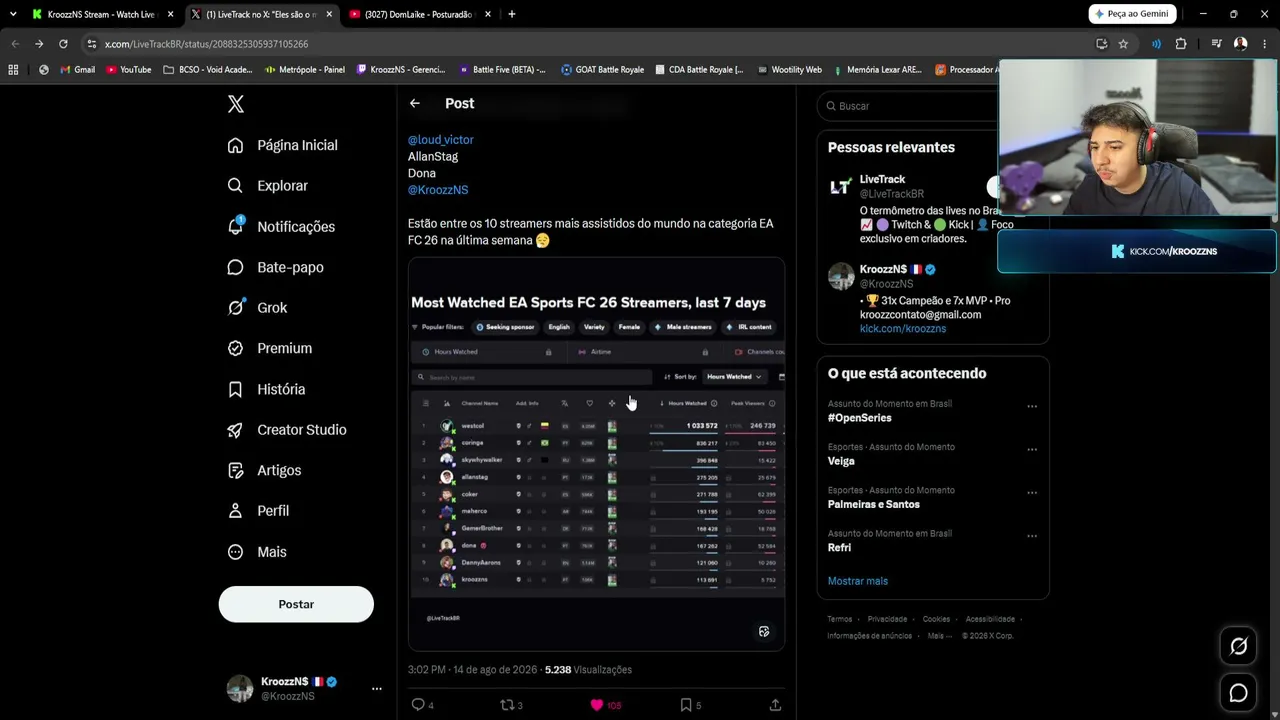Open the floating chat messages button

[x=1238, y=693]
